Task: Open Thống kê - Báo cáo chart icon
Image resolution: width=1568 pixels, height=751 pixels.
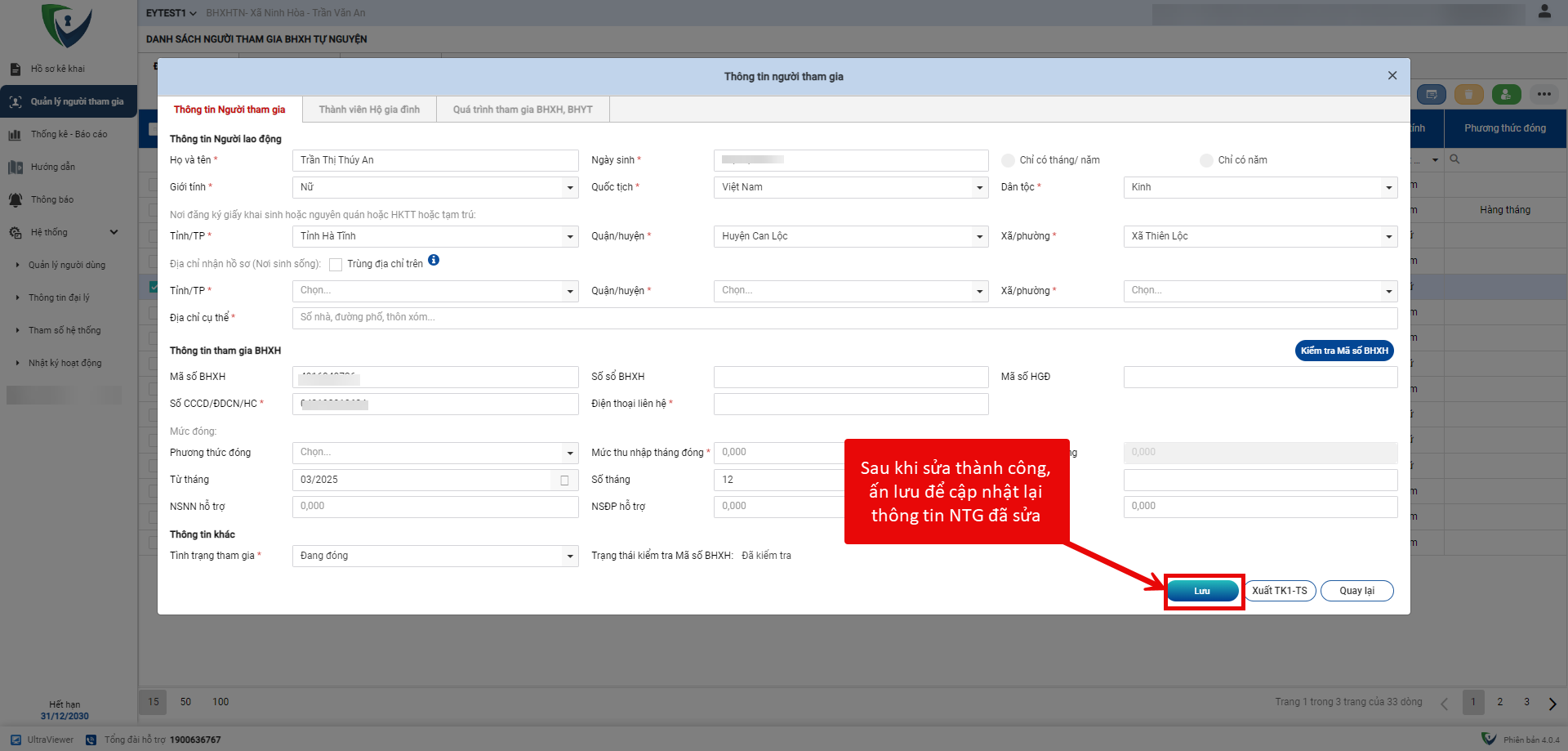Action: pos(15,135)
